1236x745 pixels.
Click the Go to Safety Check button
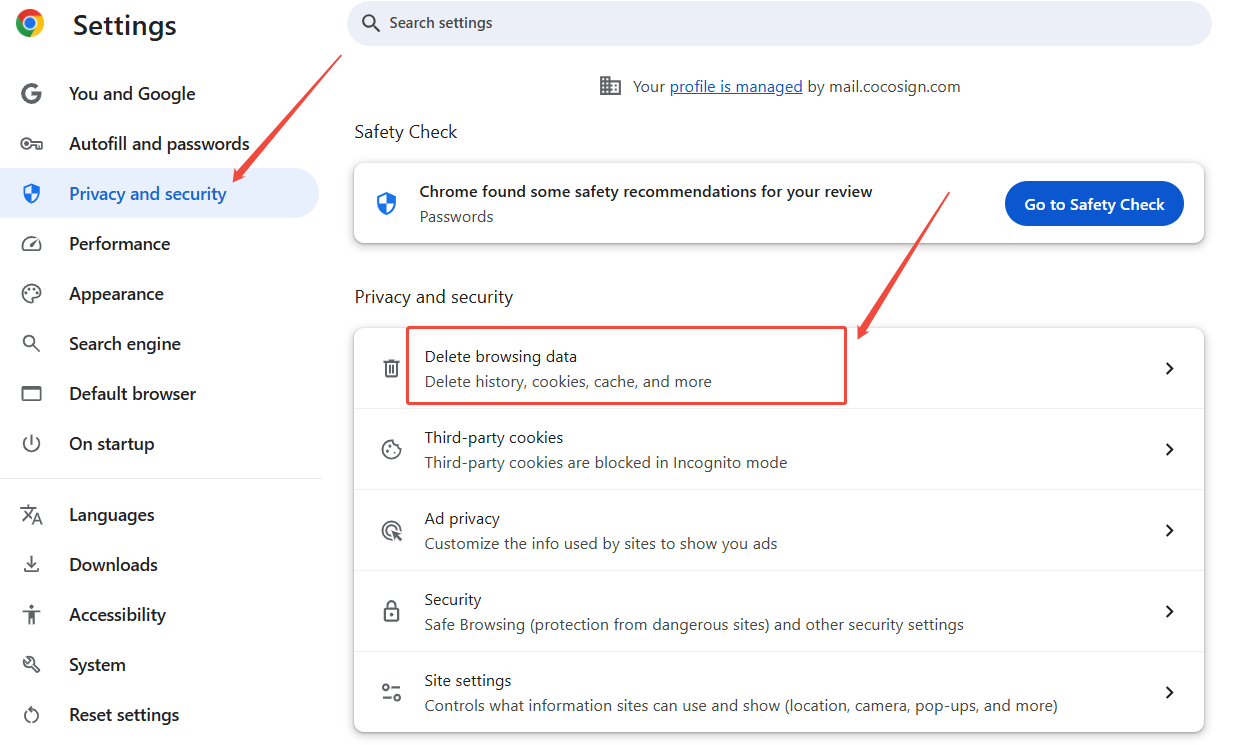coord(1094,204)
